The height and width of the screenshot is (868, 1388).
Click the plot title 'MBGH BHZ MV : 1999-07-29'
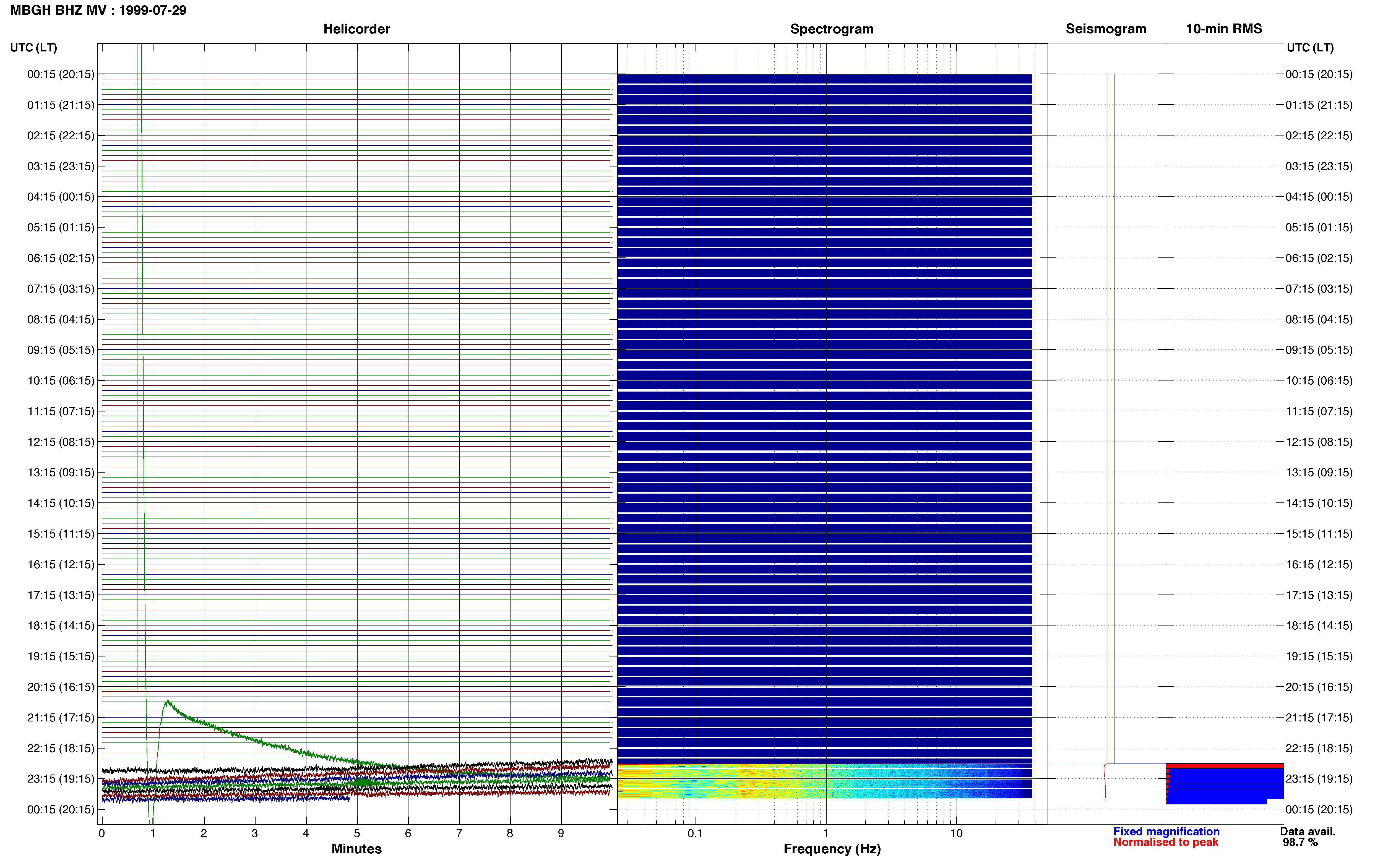98,10
